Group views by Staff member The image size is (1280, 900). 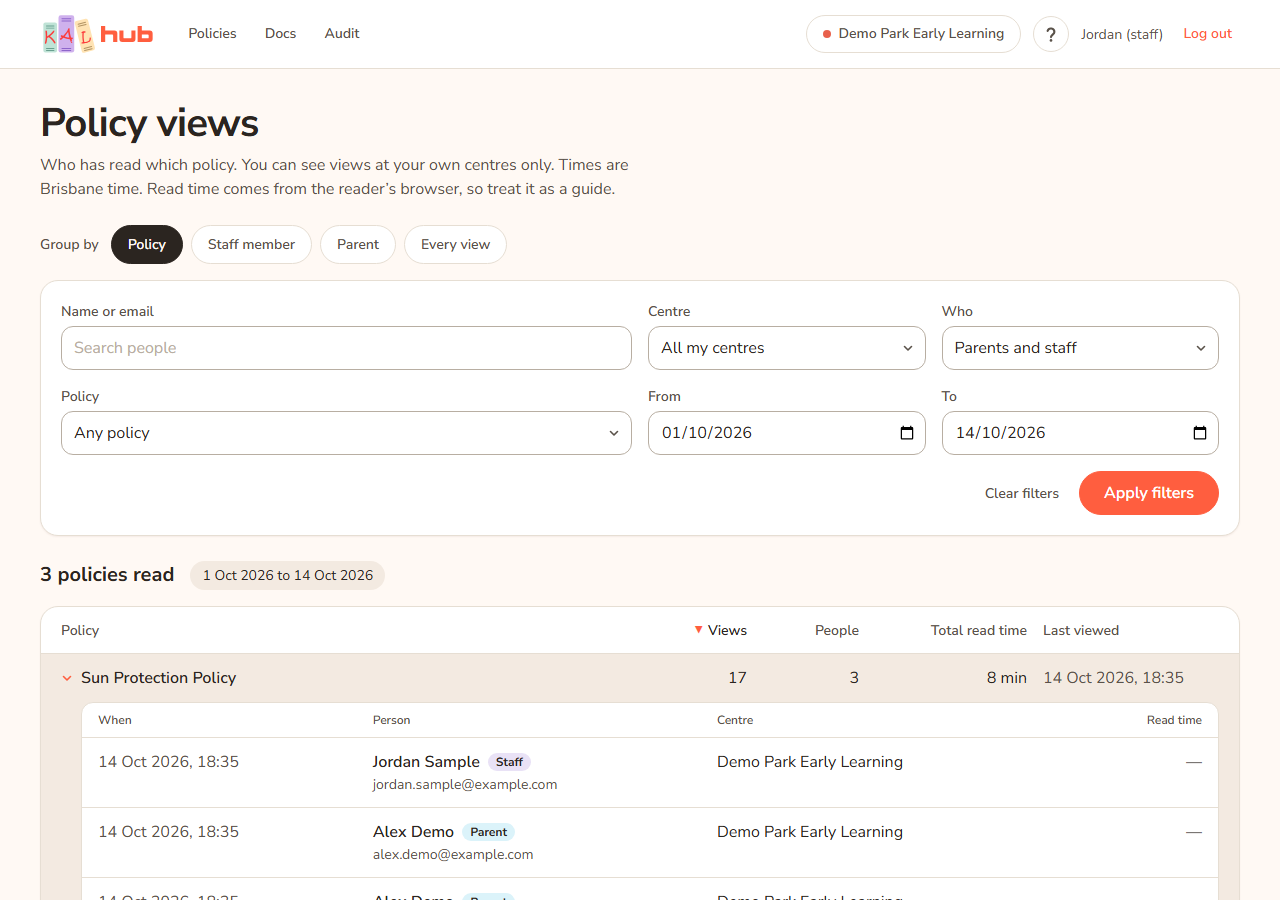[x=251, y=244]
